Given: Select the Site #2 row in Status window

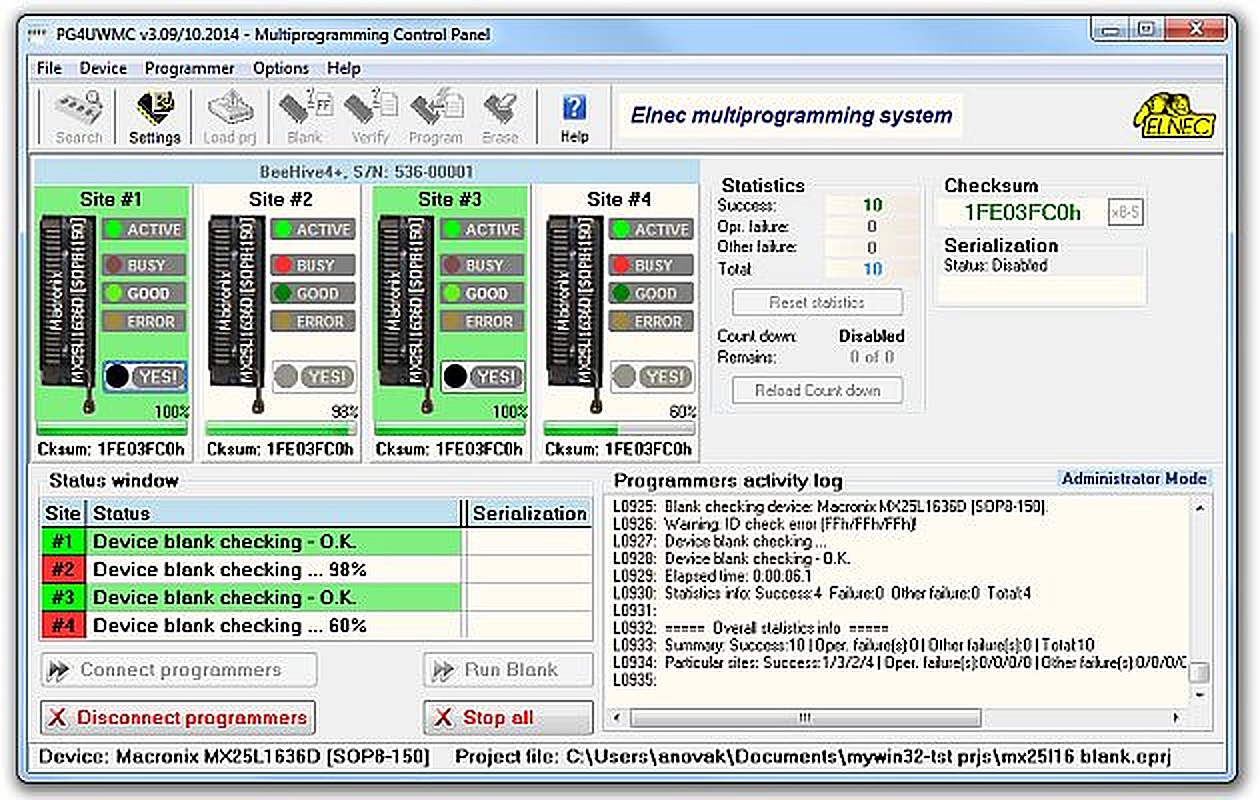Looking at the screenshot, I should (275, 570).
